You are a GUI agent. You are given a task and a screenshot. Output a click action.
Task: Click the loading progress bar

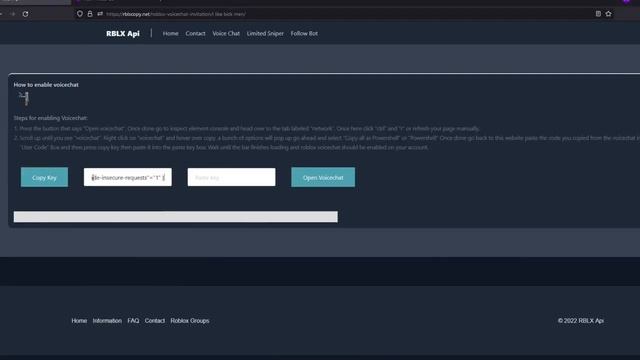176,217
